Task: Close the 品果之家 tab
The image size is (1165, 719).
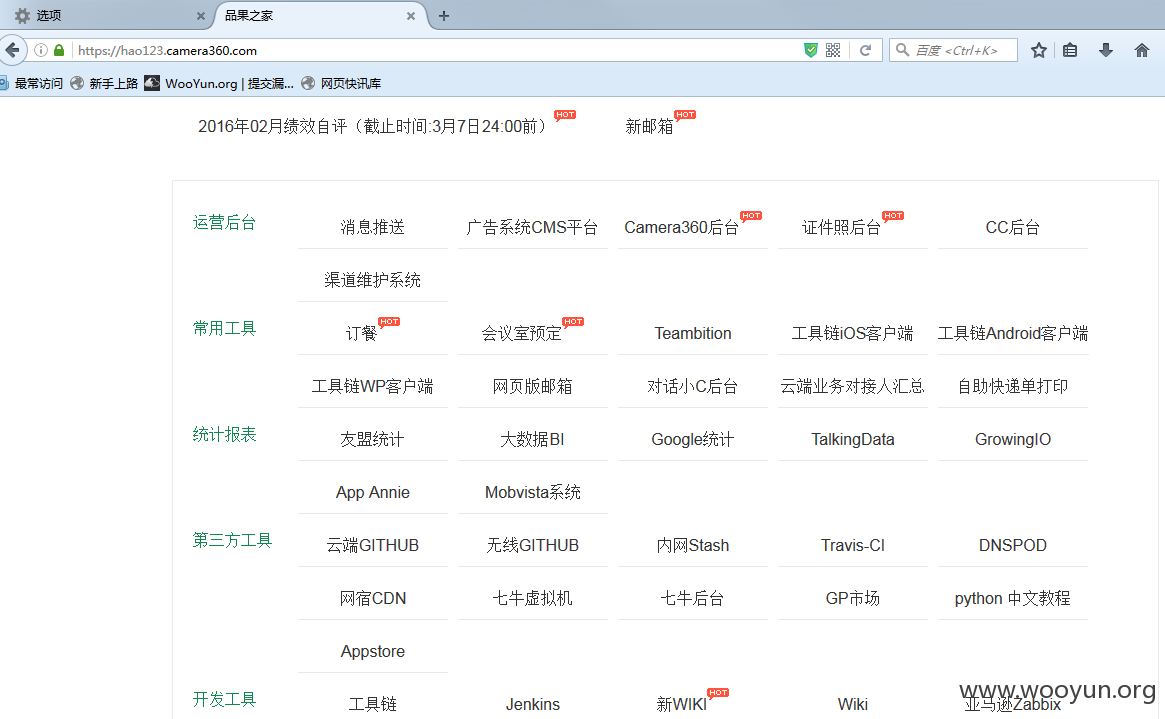Action: (411, 16)
